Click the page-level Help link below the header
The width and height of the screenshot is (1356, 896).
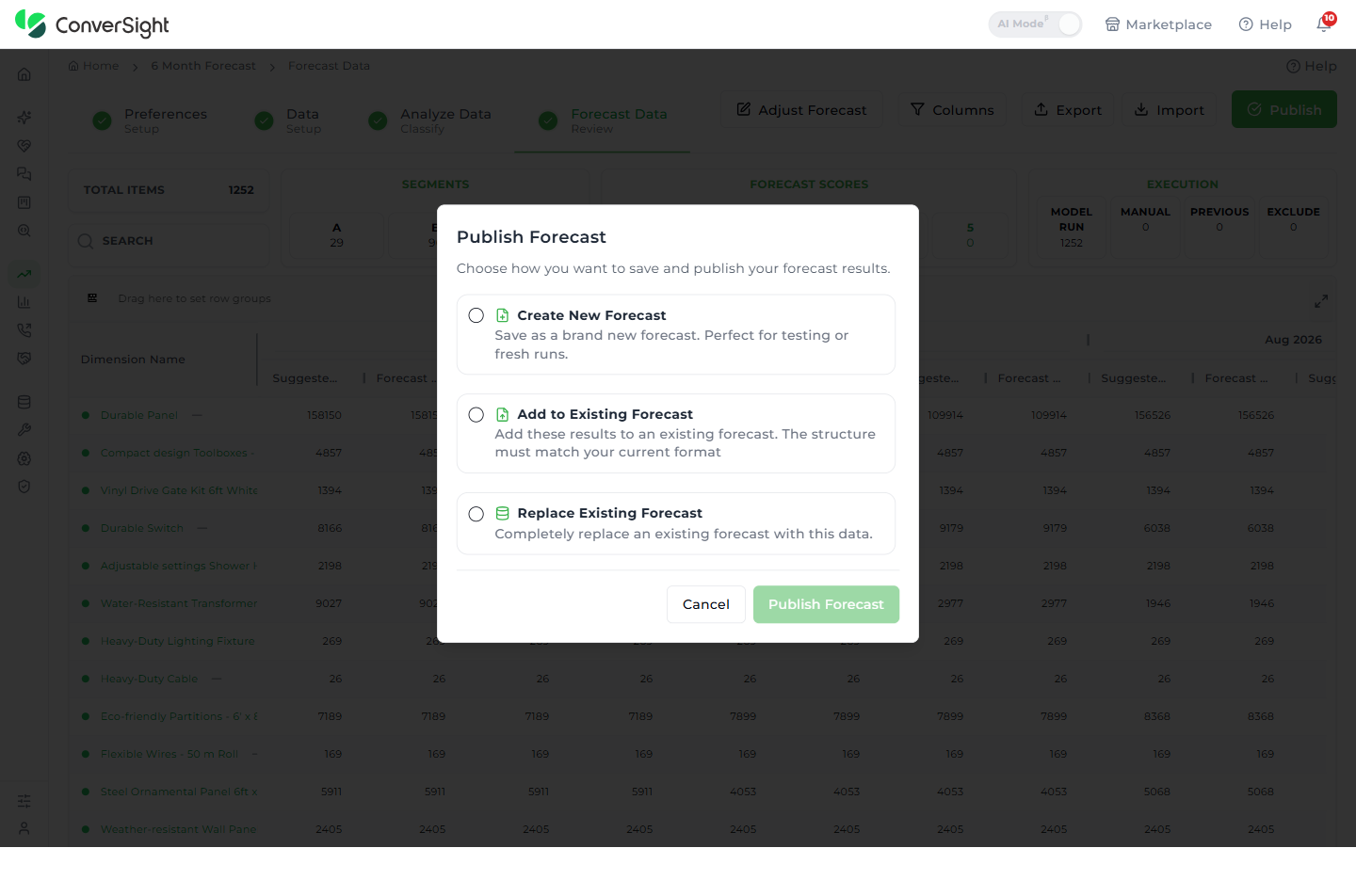(1311, 66)
